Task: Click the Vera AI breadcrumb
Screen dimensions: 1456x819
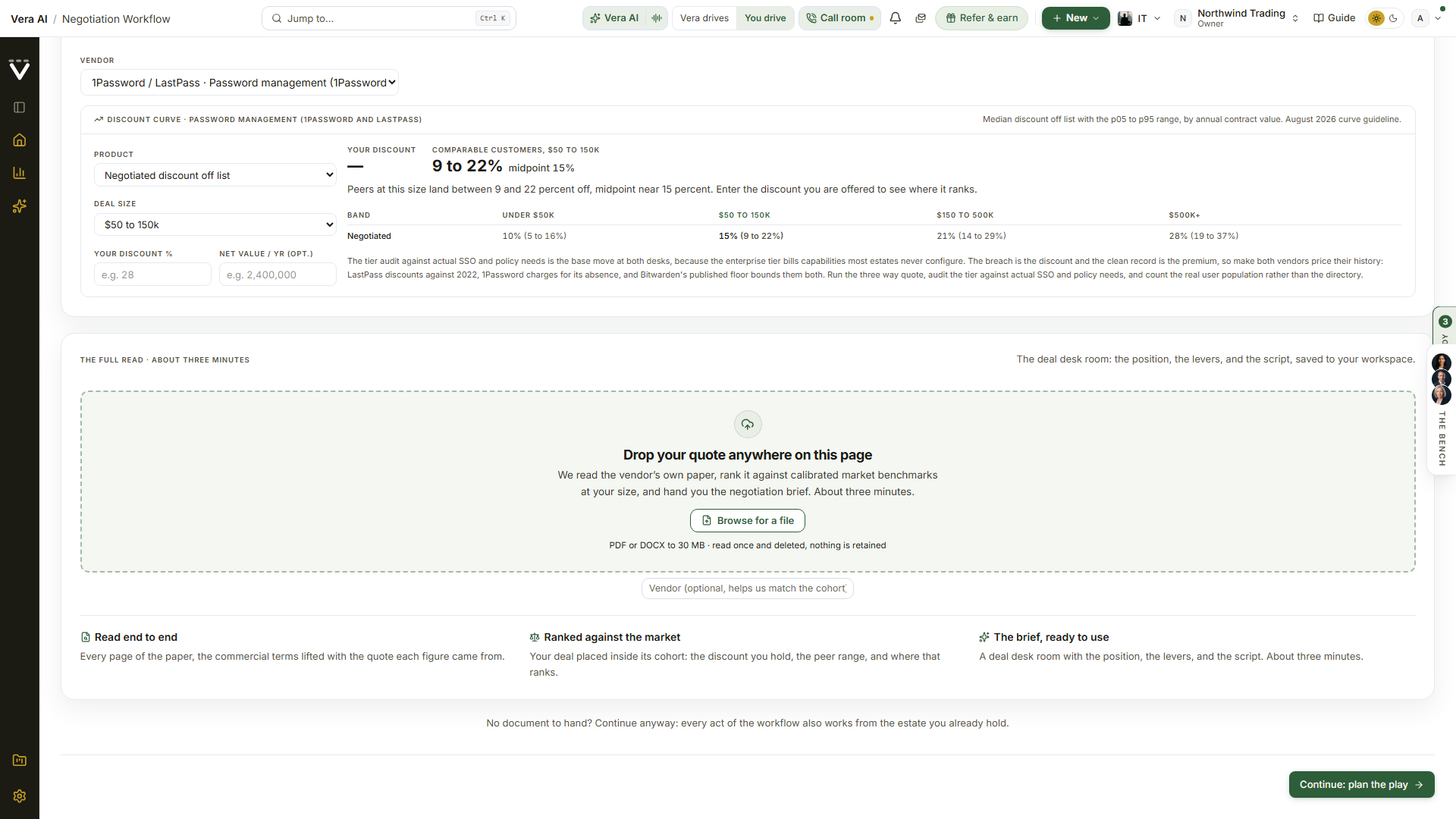Action: [29, 19]
